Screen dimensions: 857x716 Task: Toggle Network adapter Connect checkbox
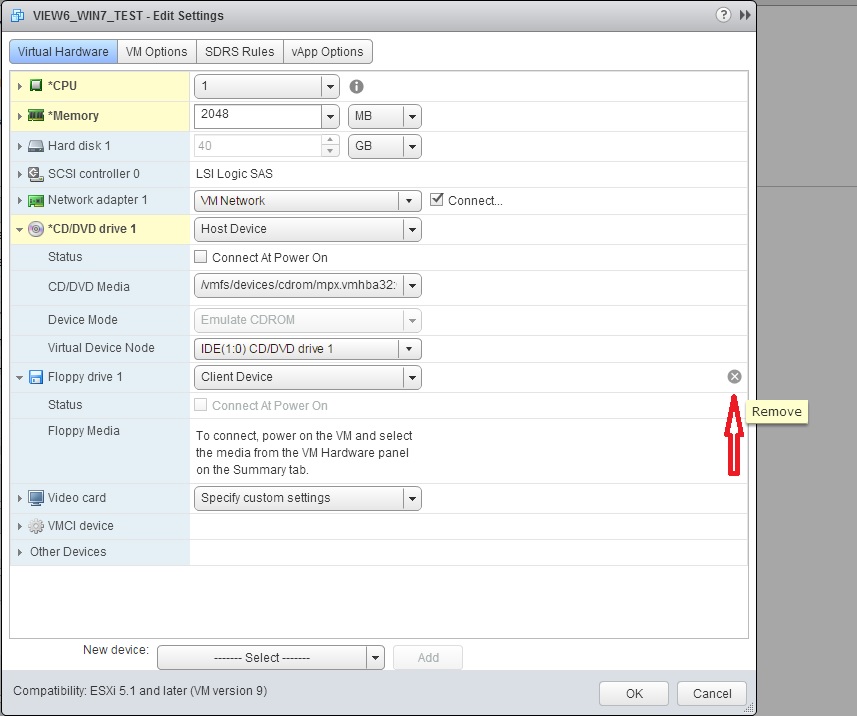[x=436, y=199]
